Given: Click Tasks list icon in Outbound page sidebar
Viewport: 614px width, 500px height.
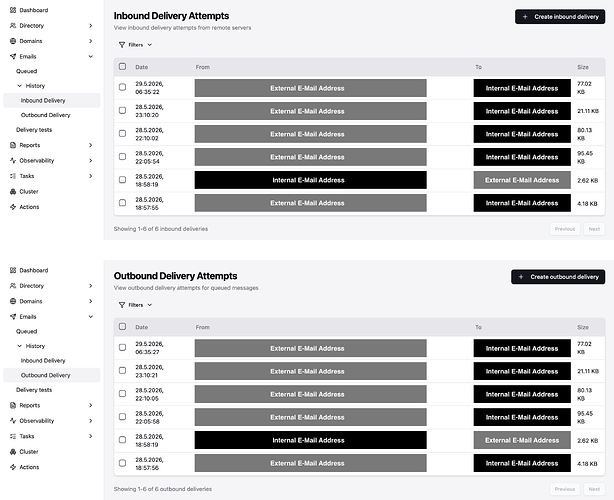Looking at the screenshot, I should click(x=13, y=436).
